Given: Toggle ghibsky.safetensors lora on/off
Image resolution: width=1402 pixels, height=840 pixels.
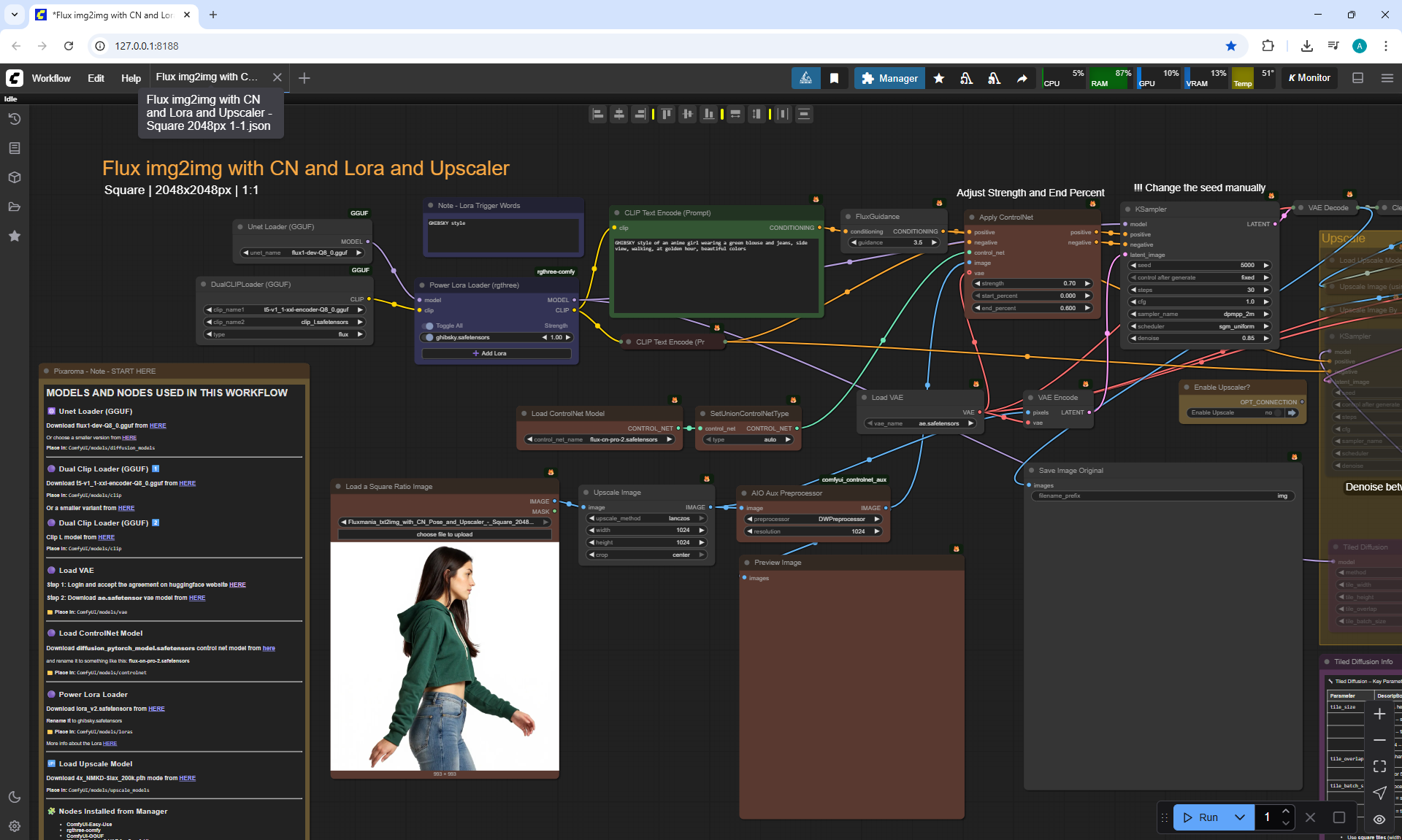Looking at the screenshot, I should (429, 337).
